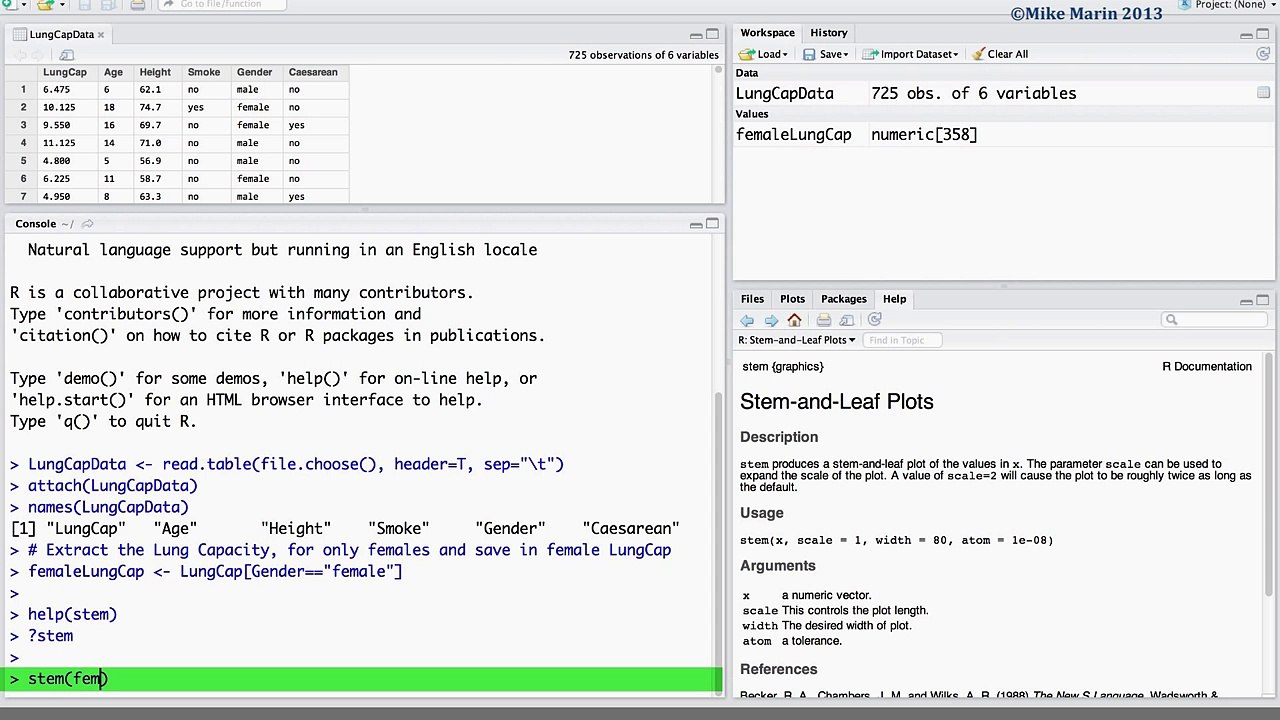Screen dimensions: 1280x720
Task: Click the stem(fem console input line
Action: coord(364,679)
